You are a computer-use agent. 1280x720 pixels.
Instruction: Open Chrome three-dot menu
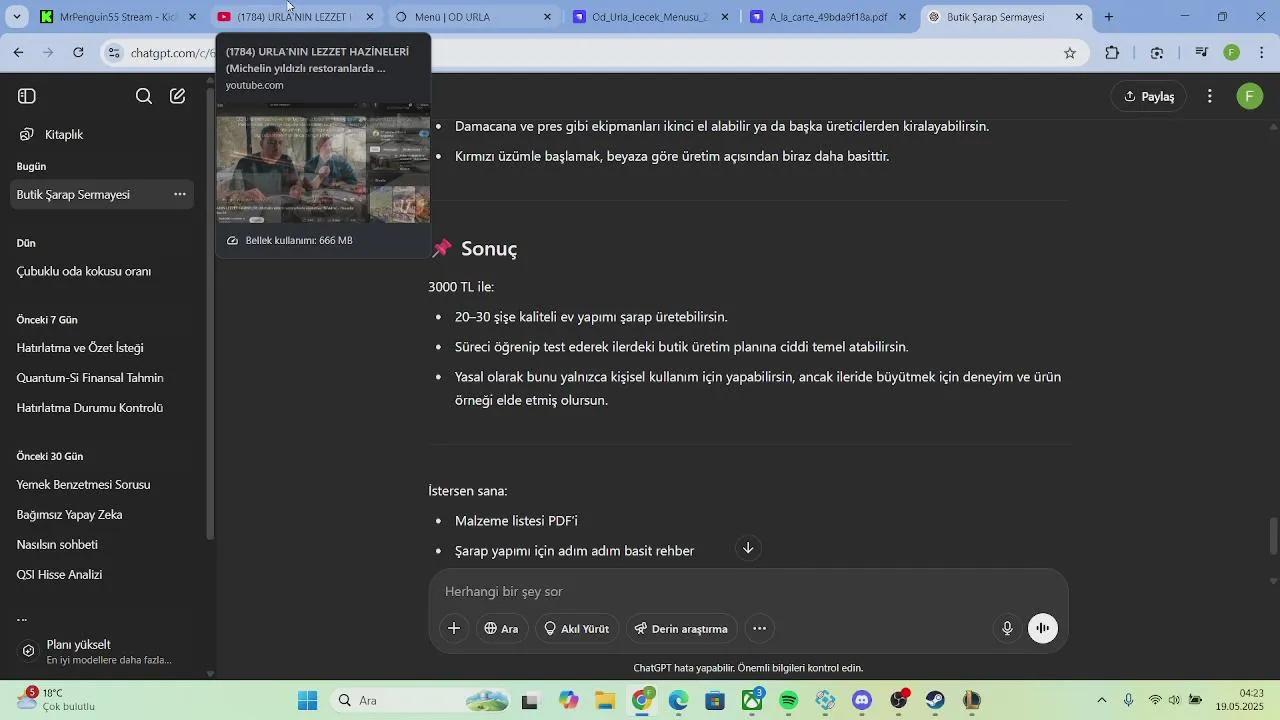(x=1261, y=53)
